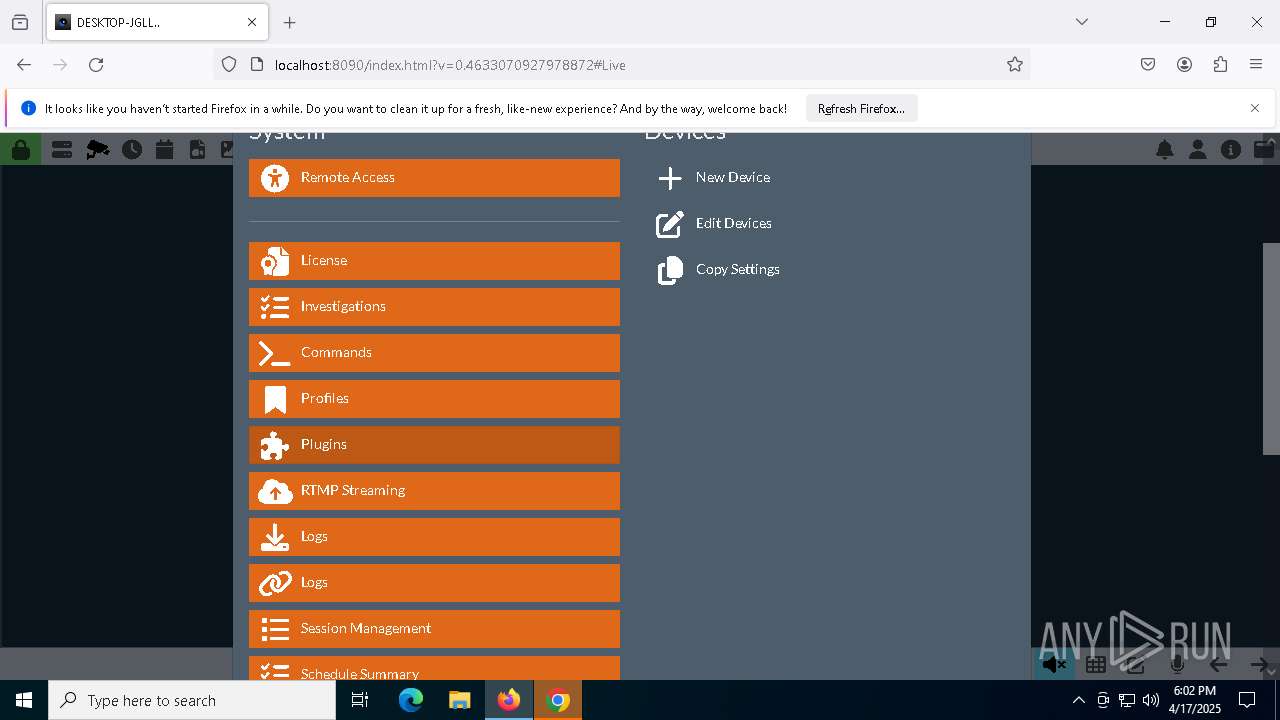Open the clock timeline icon in toolbar
1280x720 pixels.
coord(132,150)
